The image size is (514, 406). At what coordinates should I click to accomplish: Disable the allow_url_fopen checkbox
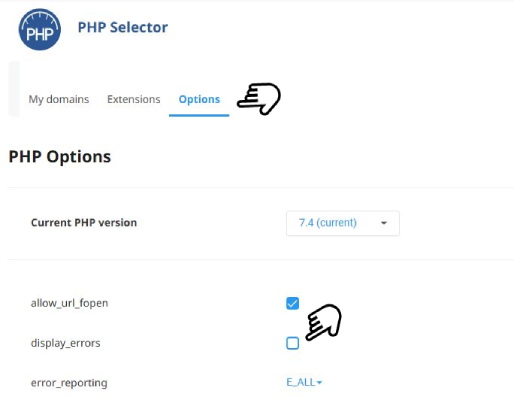(x=292, y=303)
